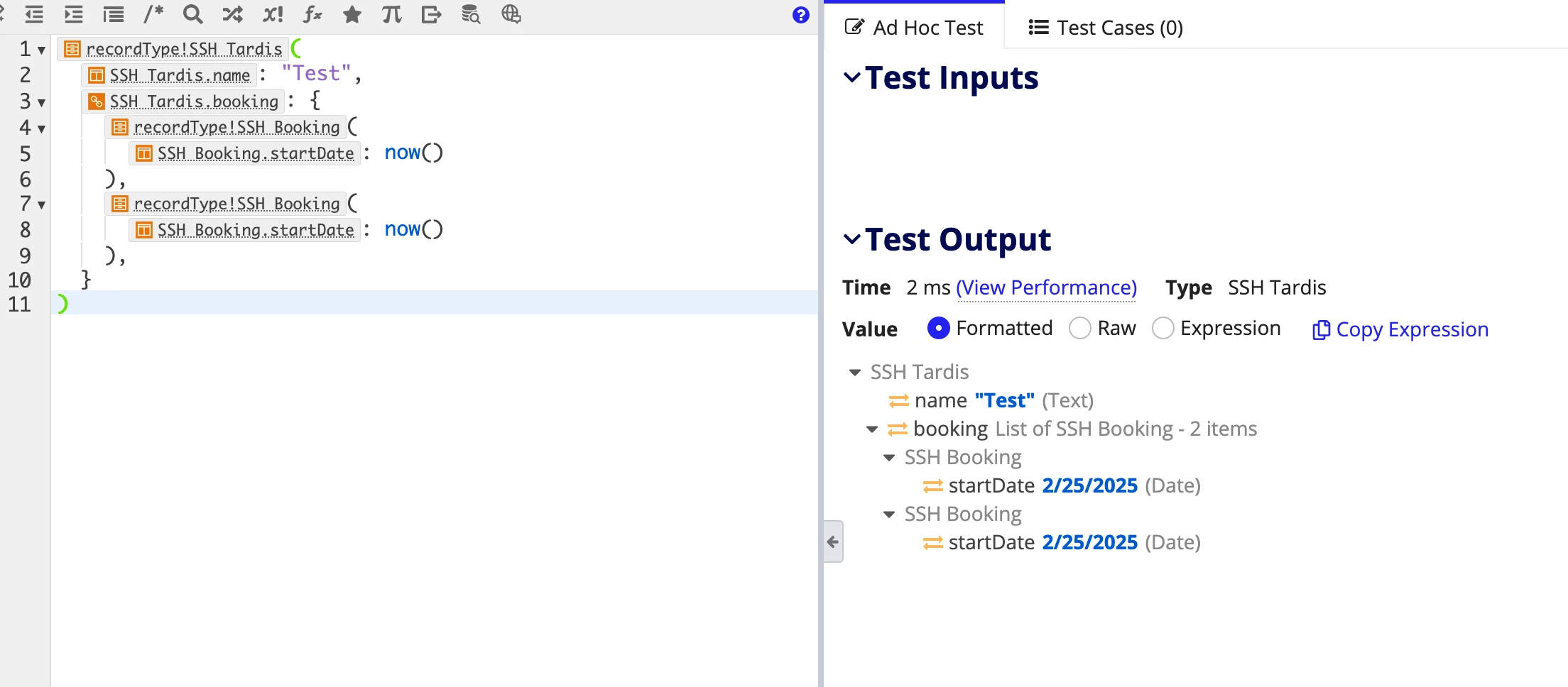
Task: Fold code at line 7 arrow
Action: 41,205
